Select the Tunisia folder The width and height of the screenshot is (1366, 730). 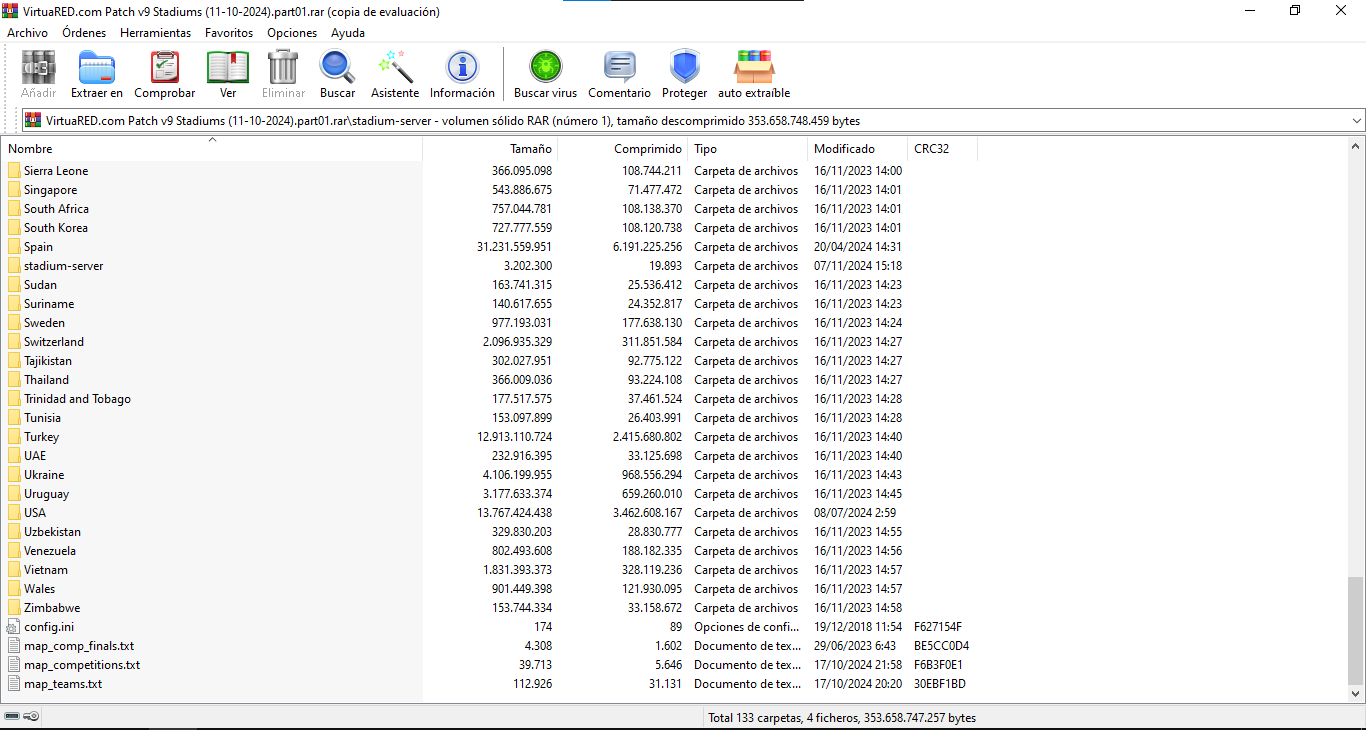(x=42, y=418)
